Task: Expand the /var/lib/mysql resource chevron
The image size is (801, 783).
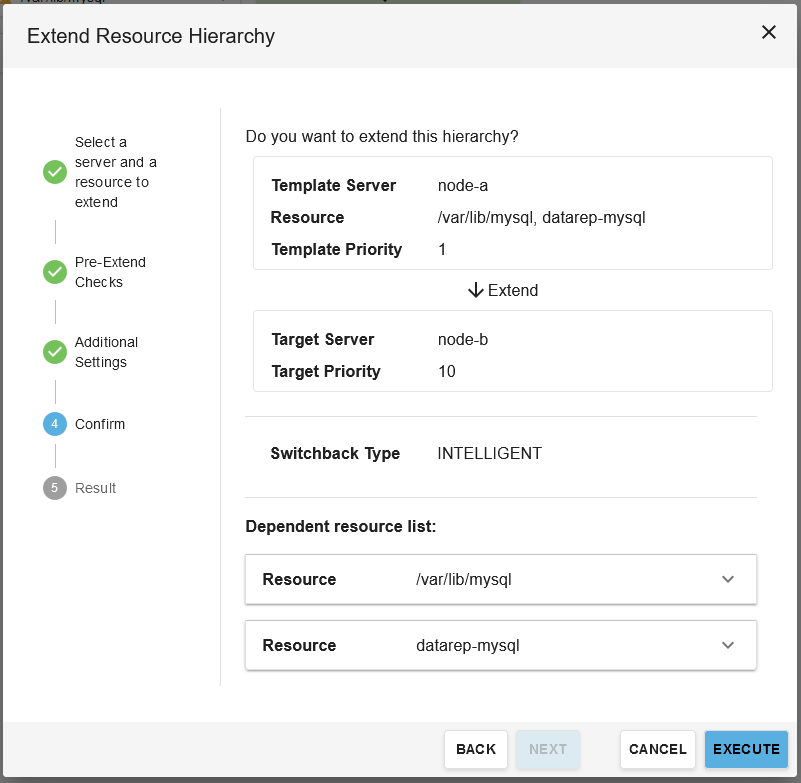Action: point(728,579)
